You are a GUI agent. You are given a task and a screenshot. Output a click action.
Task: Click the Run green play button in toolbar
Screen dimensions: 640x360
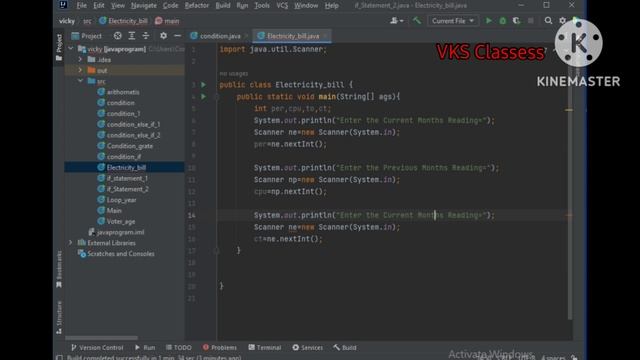[489, 21]
